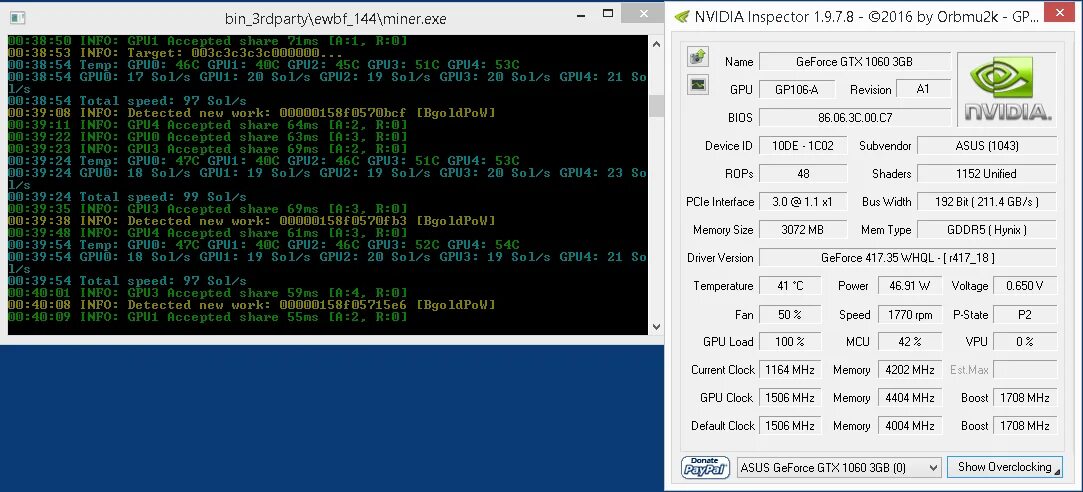The height and width of the screenshot is (492, 1083).
Task: Click MCU value 42 %
Action: 910,341
